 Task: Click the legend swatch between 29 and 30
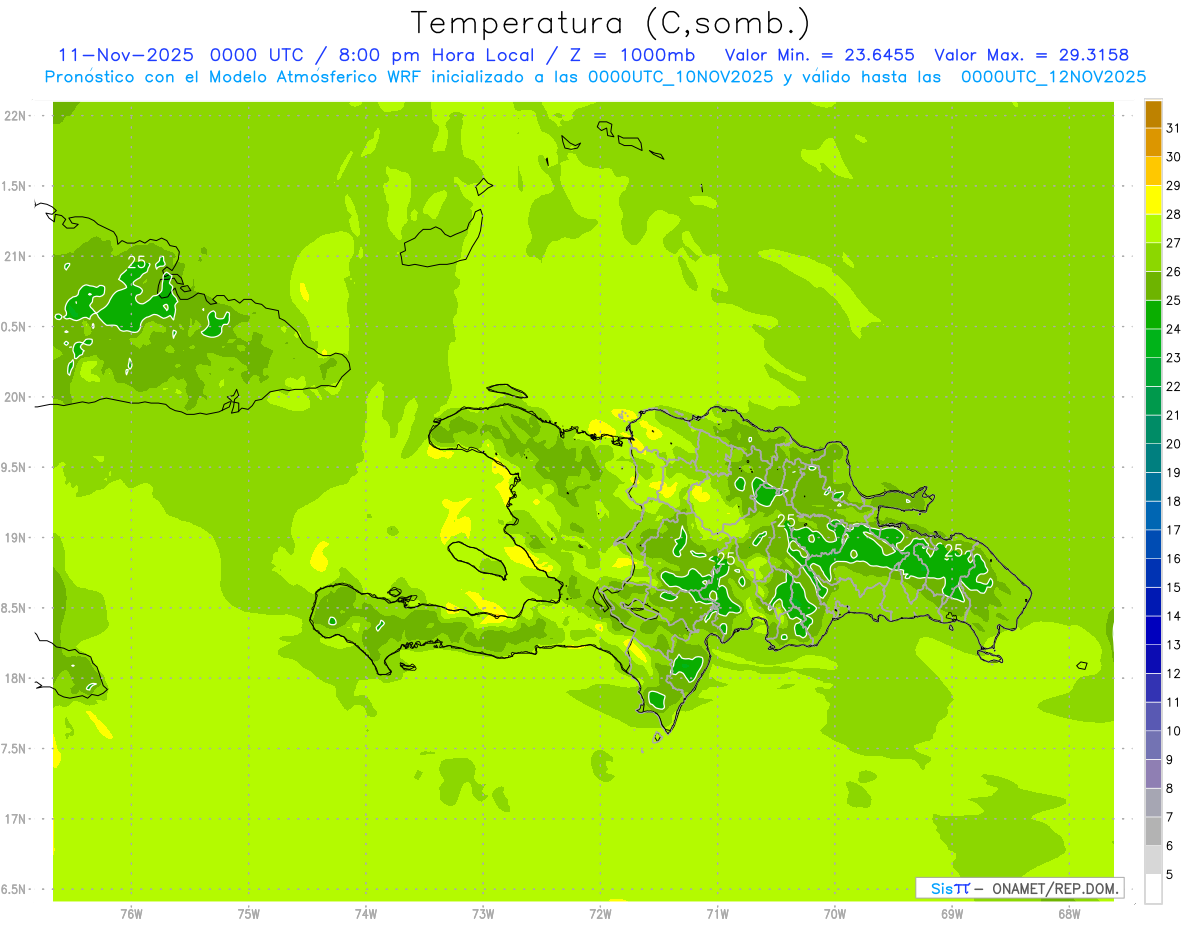tap(1153, 171)
